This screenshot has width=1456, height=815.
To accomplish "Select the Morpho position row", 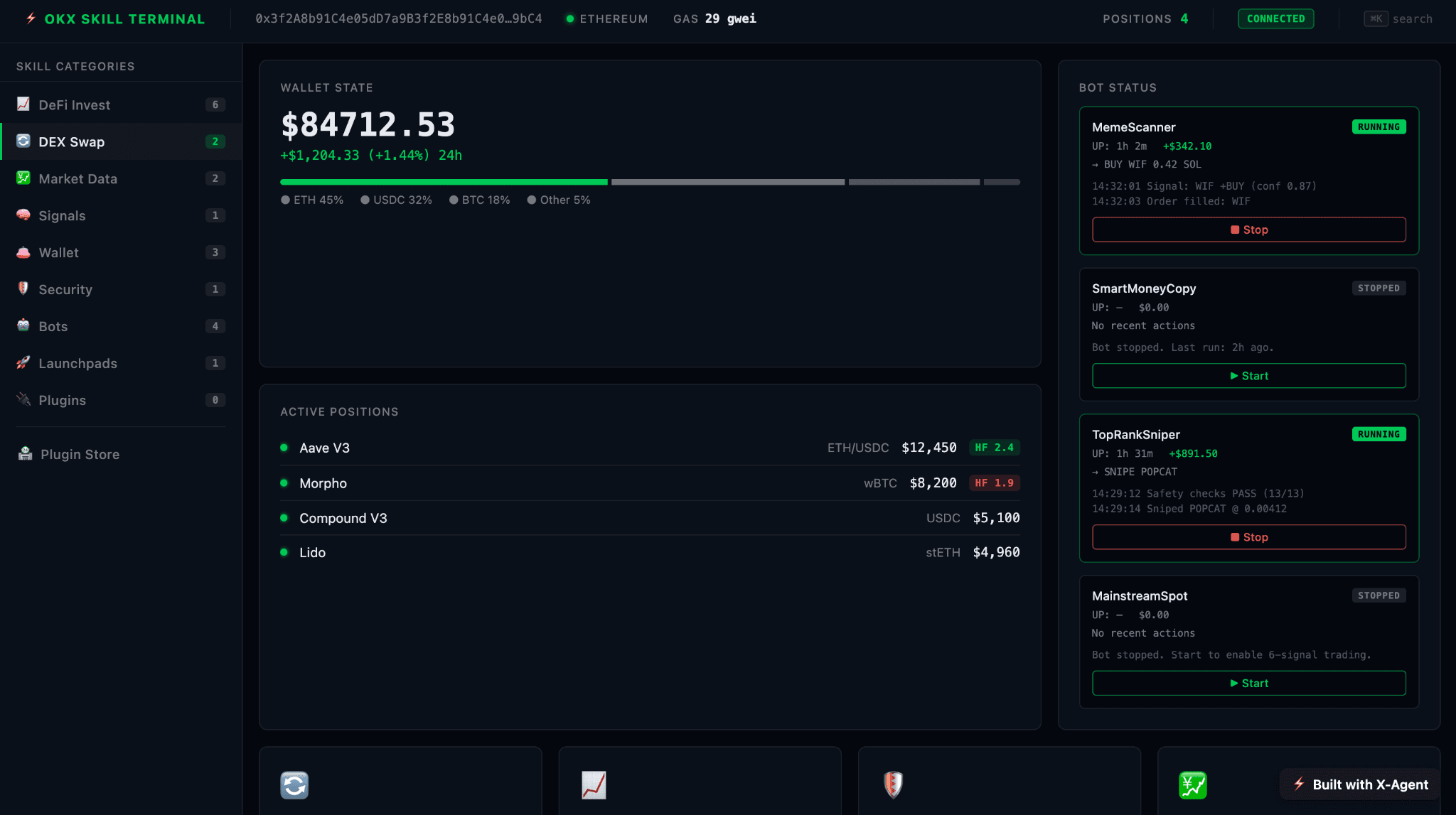I will coord(650,483).
